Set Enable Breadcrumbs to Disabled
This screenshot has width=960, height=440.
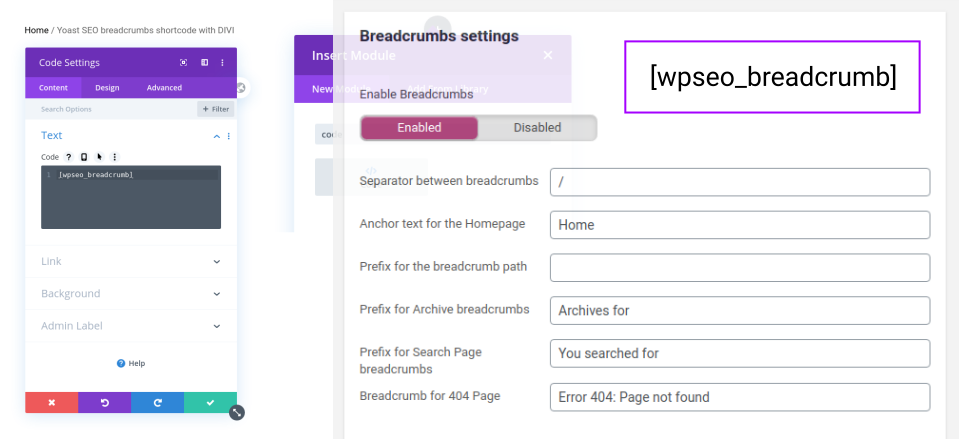tap(537, 127)
